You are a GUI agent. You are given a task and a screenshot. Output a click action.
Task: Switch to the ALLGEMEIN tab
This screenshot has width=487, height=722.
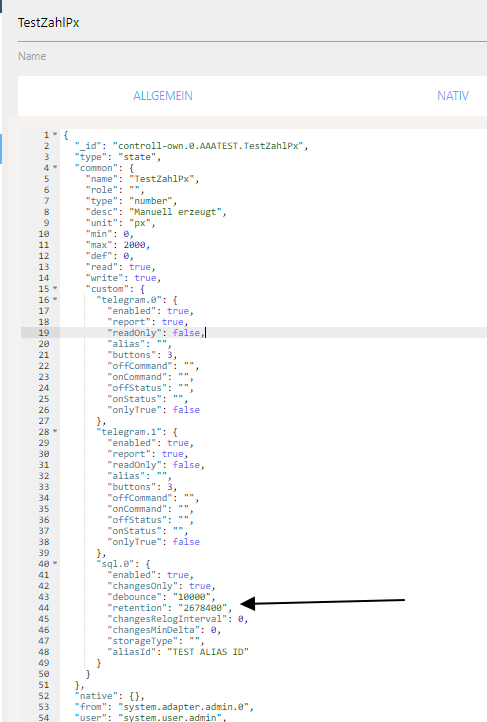pos(162,96)
